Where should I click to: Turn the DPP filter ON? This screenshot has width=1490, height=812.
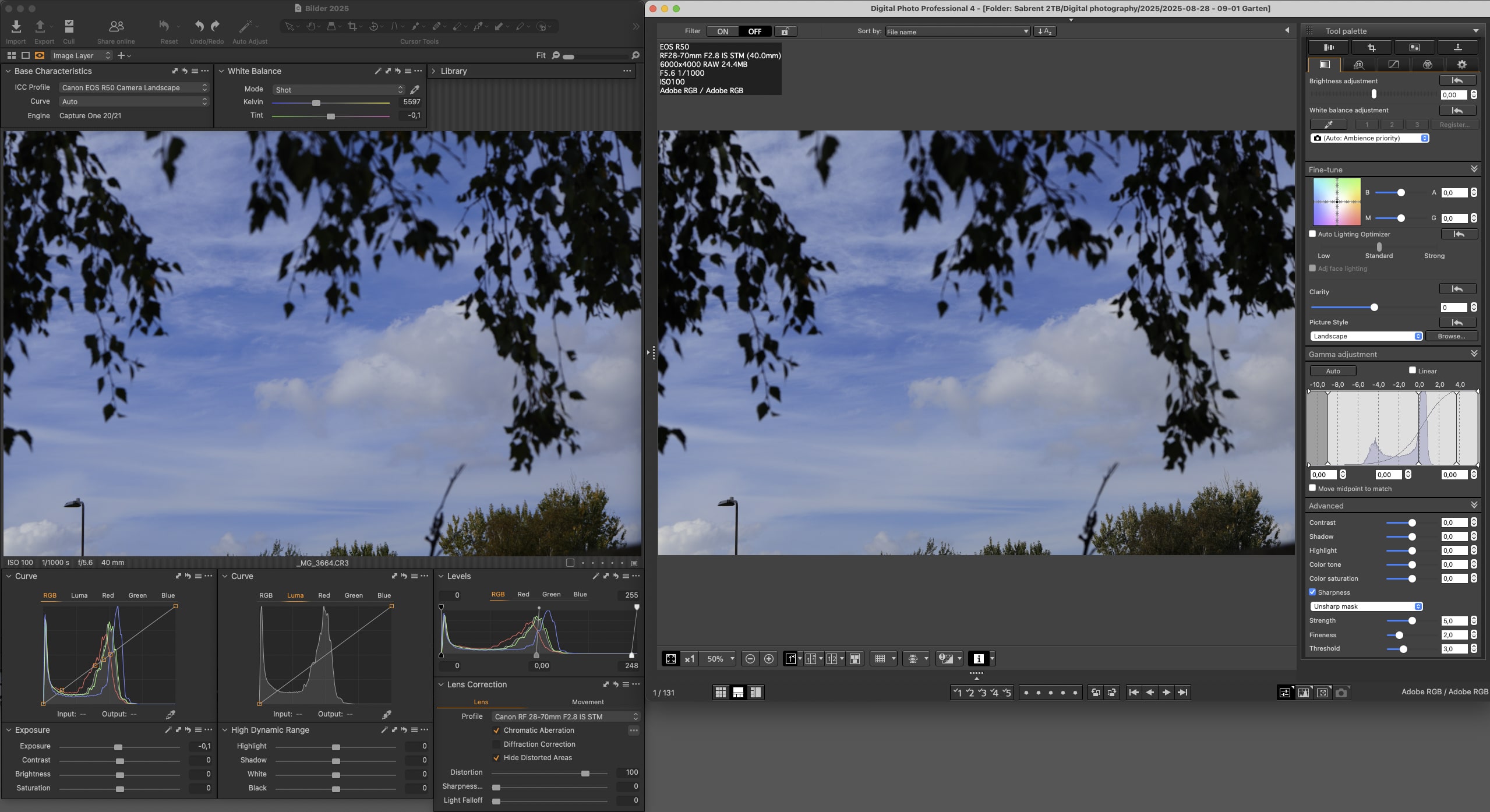[x=723, y=31]
